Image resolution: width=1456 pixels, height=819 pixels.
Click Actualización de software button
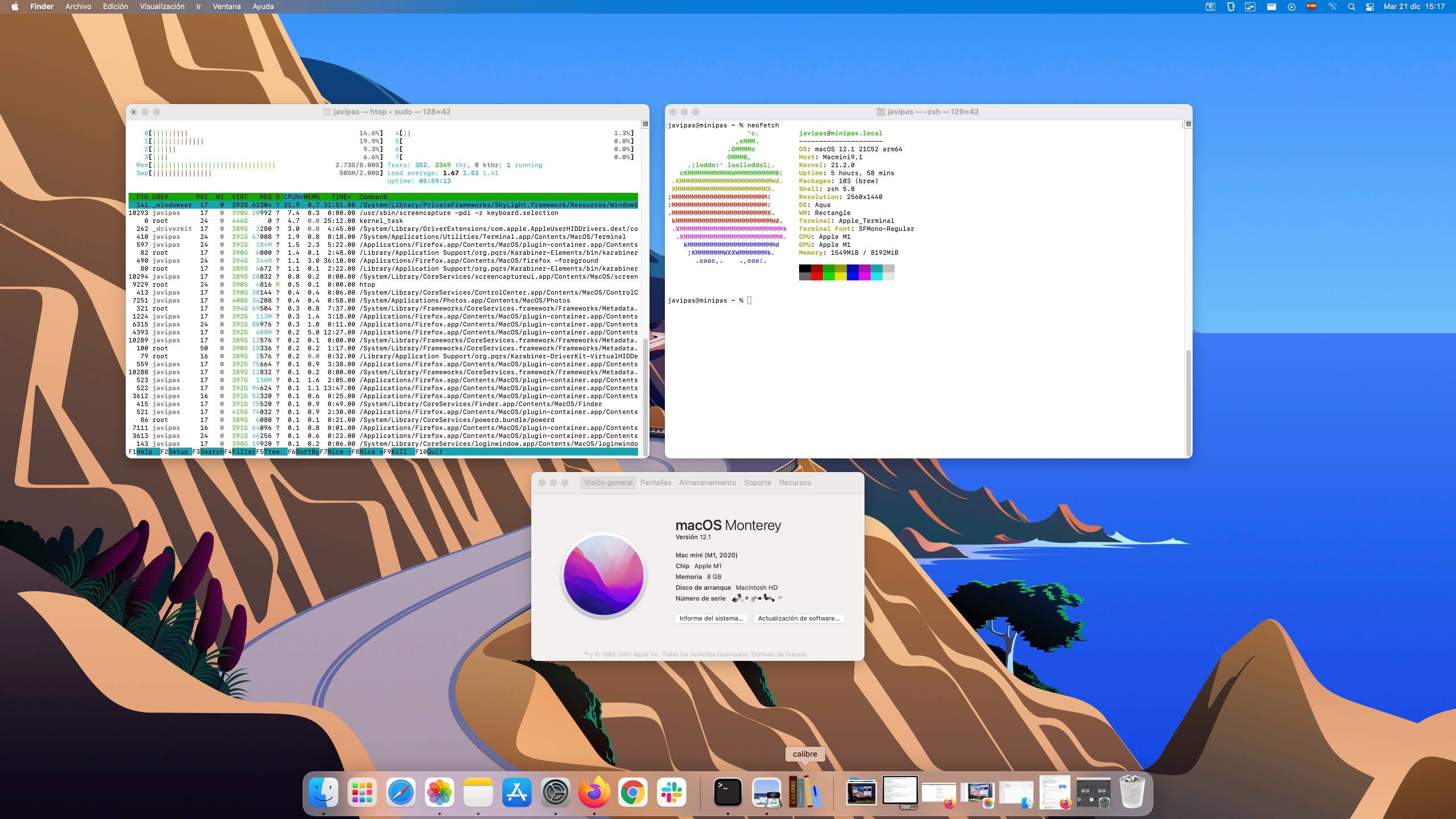(798, 618)
